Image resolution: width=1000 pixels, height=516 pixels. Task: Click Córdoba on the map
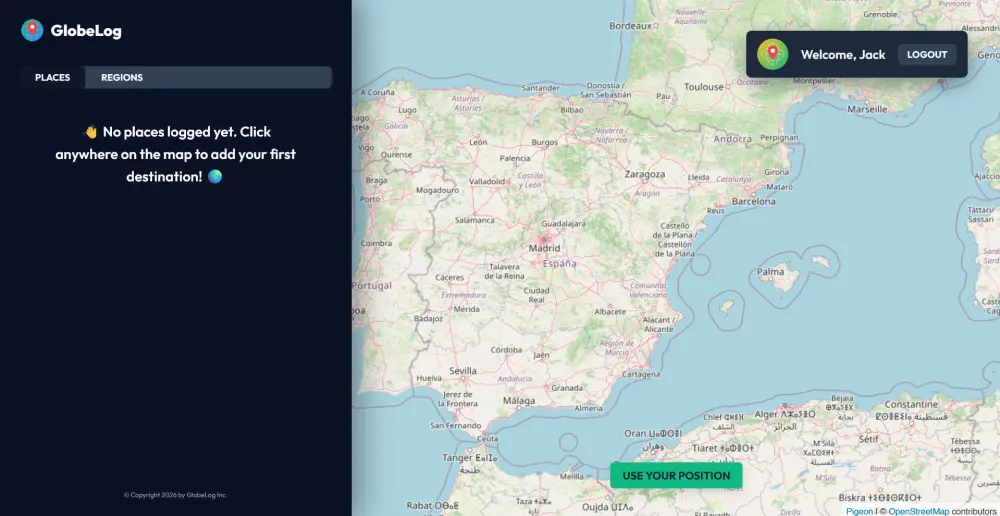point(506,350)
